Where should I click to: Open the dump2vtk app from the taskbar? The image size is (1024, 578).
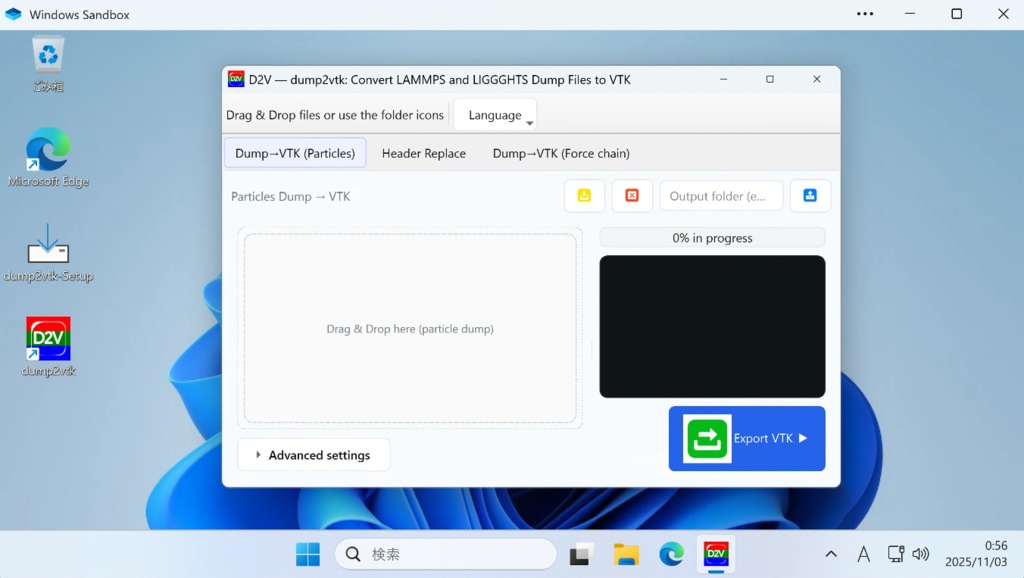pos(716,553)
